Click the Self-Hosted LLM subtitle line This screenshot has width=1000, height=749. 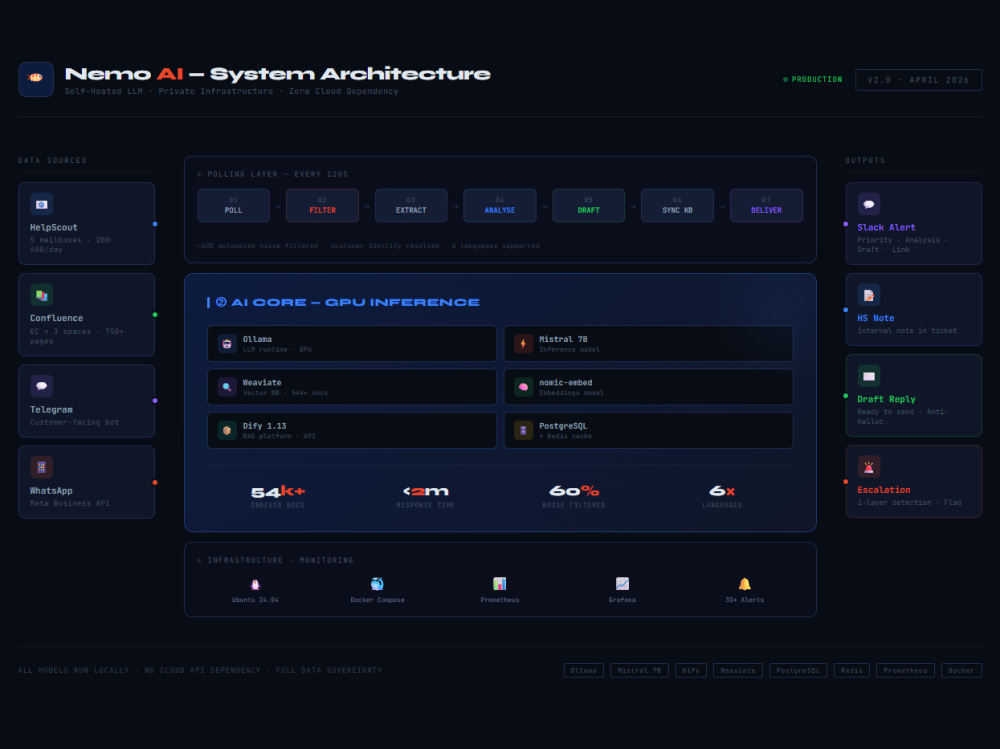232,91
